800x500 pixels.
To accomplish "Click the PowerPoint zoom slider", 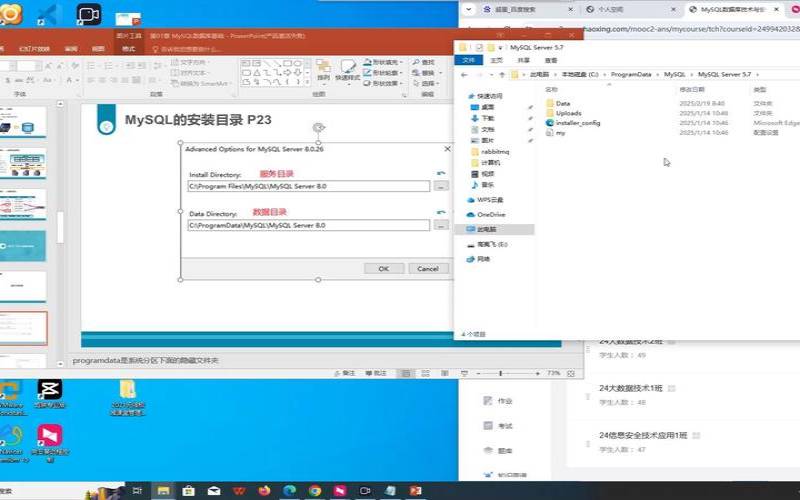I will 527,373.
